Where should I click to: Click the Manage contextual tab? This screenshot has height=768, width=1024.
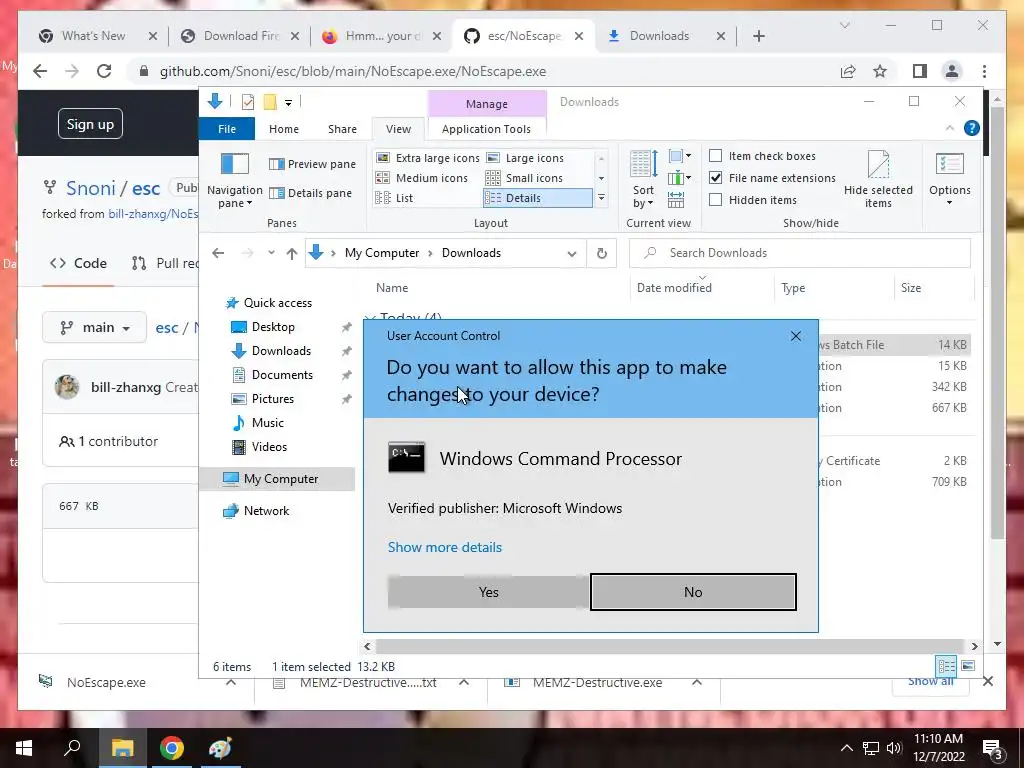click(487, 104)
